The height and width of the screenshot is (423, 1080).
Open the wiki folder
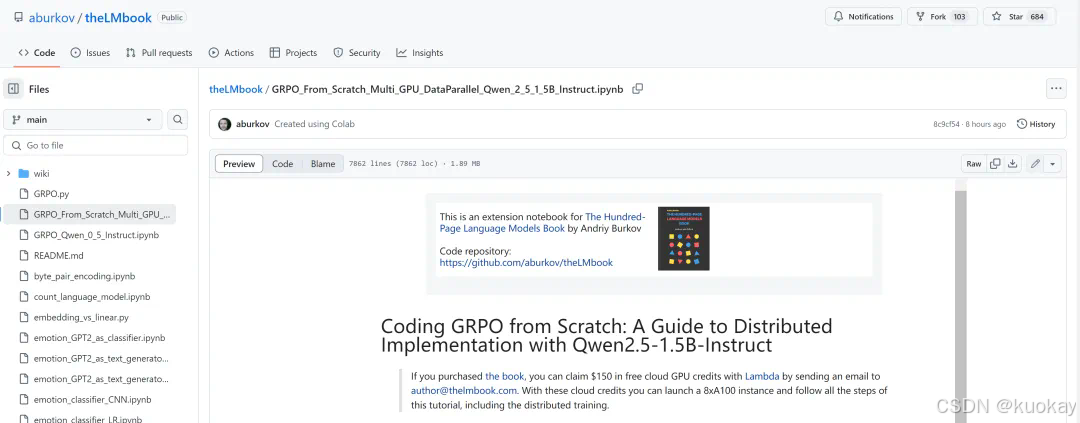[41, 174]
